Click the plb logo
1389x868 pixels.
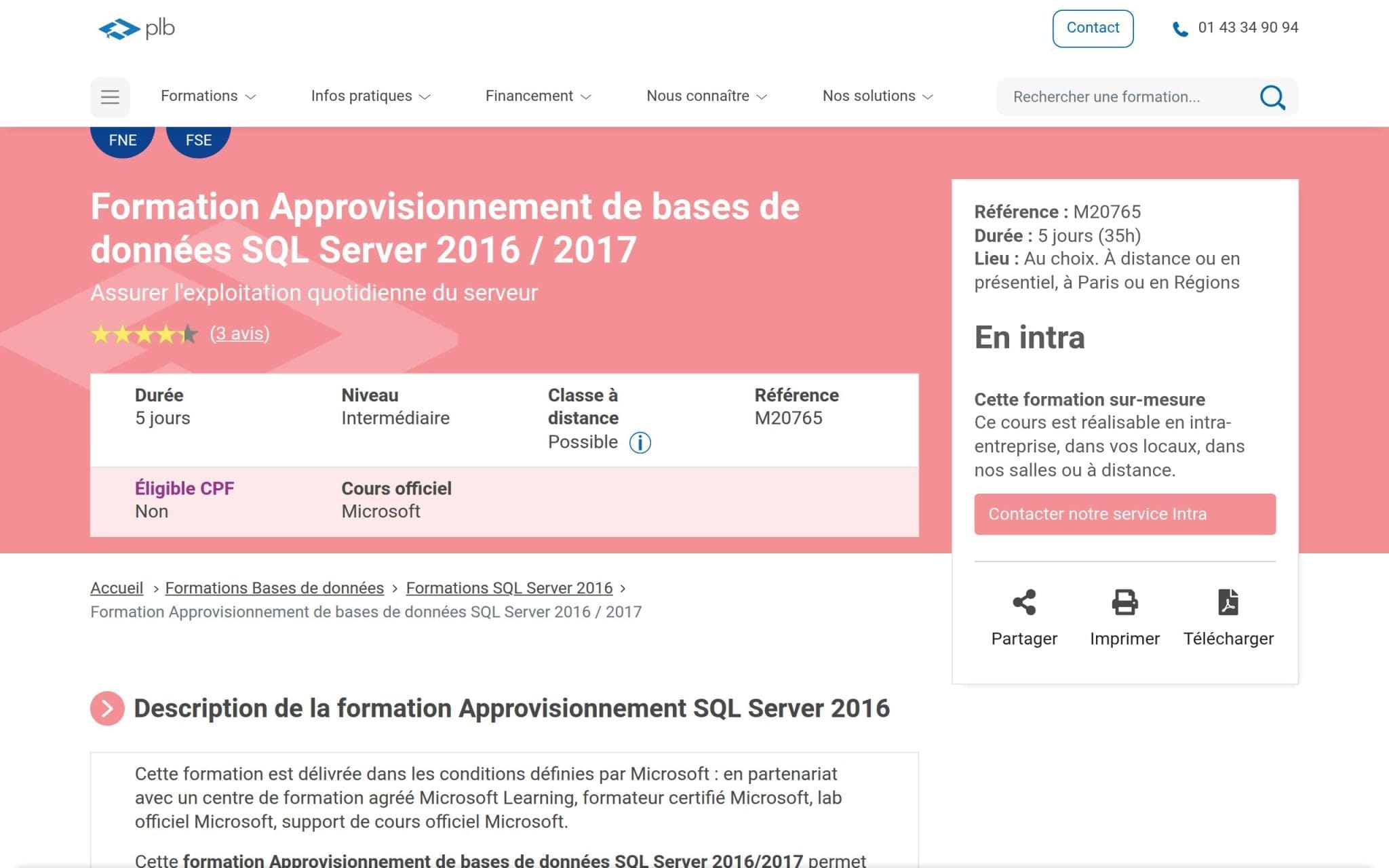point(136,28)
